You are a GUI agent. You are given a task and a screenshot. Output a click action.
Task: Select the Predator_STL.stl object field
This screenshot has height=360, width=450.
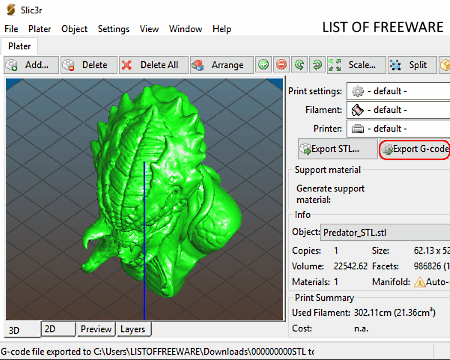pos(385,232)
